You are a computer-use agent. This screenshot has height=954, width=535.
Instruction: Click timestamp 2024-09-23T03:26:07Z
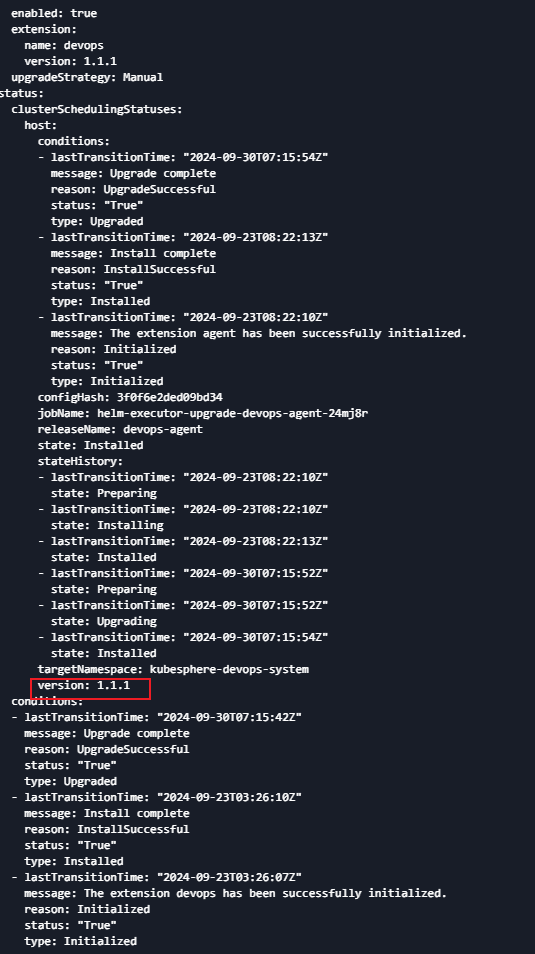coord(229,877)
